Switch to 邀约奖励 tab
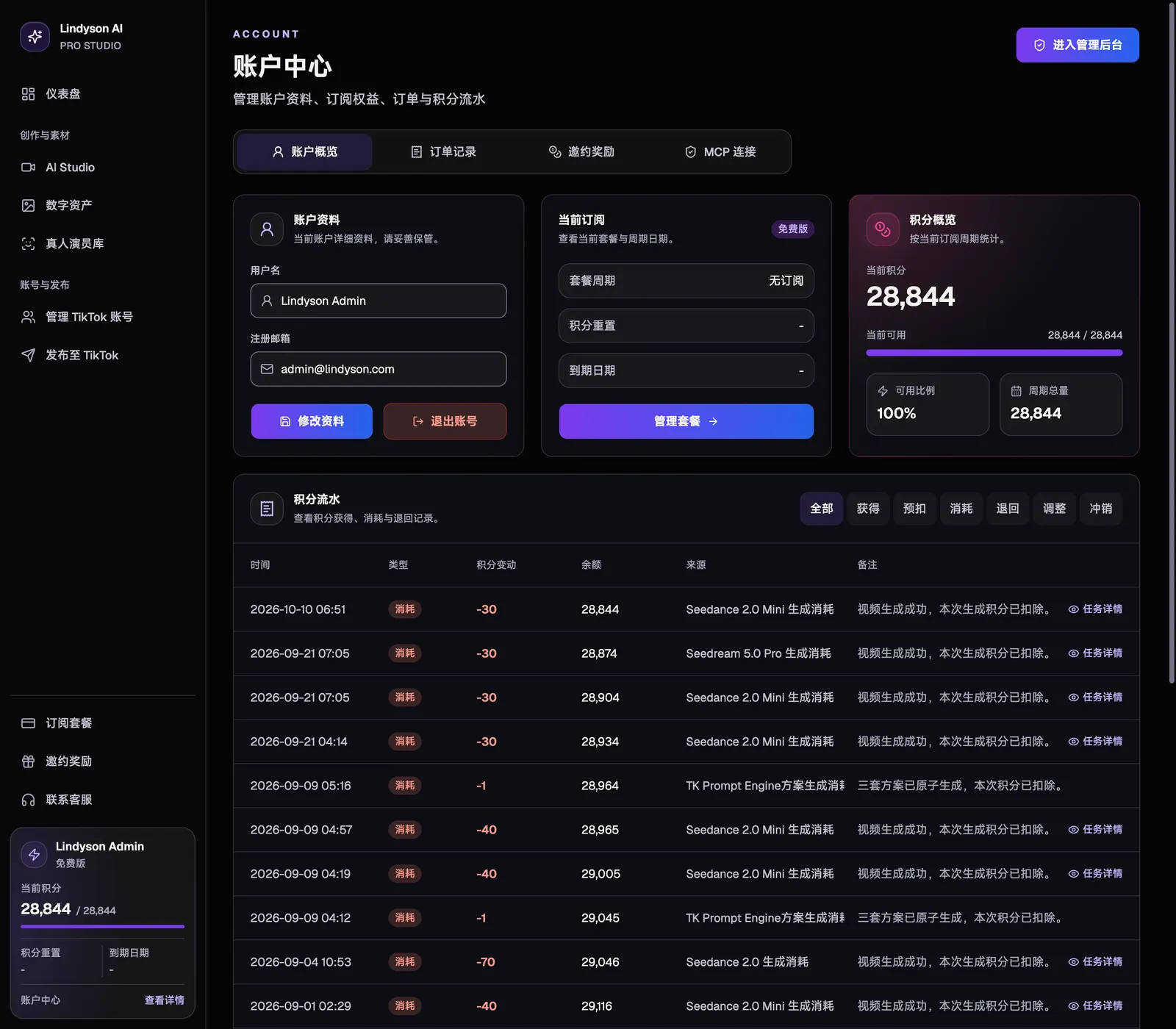 [x=581, y=152]
